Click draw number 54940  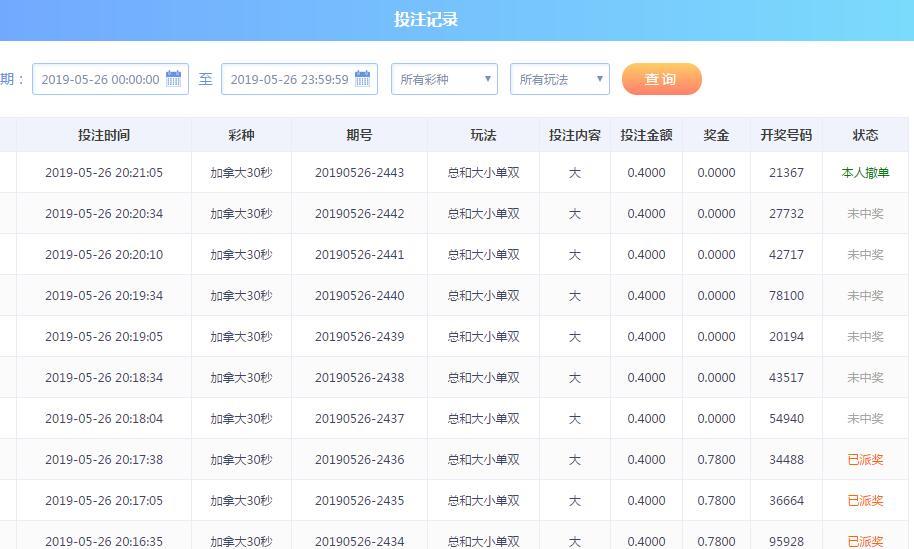(786, 418)
